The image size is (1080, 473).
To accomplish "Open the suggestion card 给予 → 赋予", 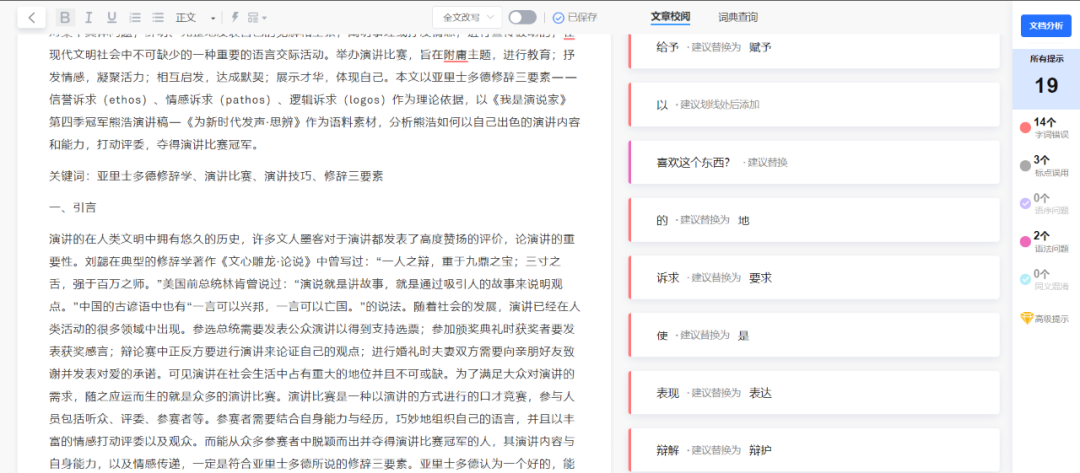I will 813,50.
